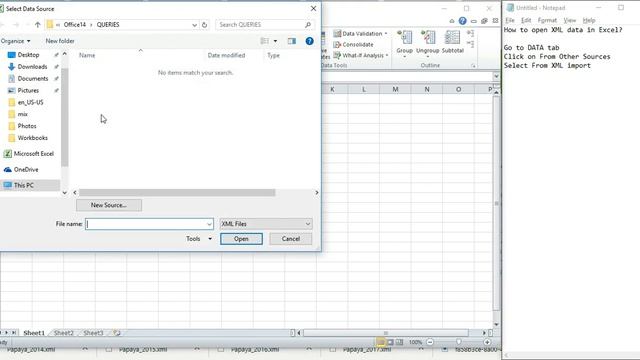Image resolution: width=640 pixels, height=360 pixels.
Task: Open the Outline dialog launcher
Action: [473, 65]
